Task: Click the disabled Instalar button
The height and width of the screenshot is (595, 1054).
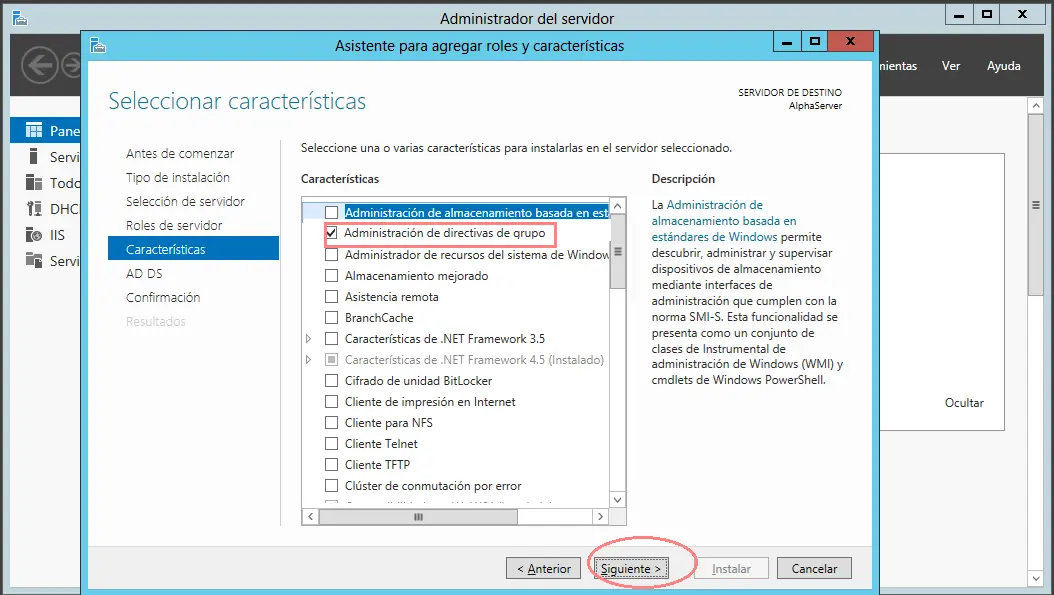Action: (x=731, y=568)
